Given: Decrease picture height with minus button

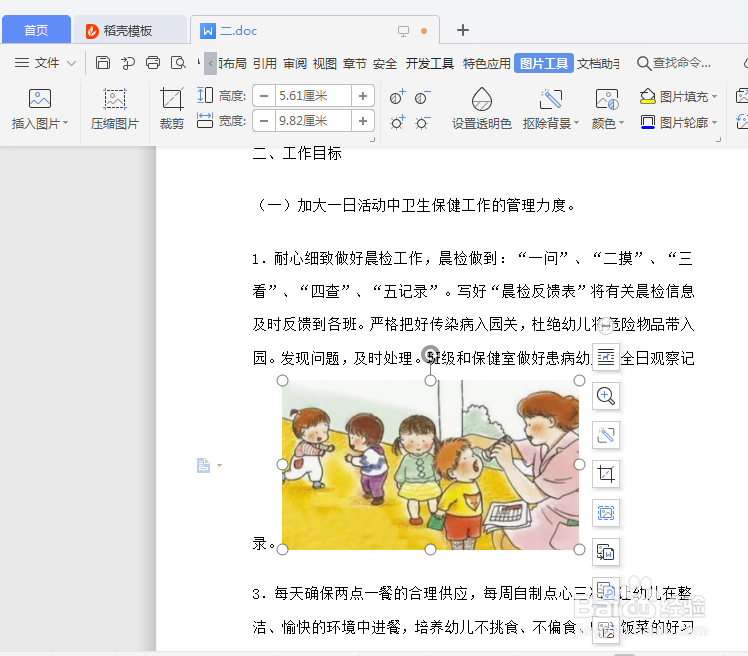Looking at the screenshot, I should (264, 96).
